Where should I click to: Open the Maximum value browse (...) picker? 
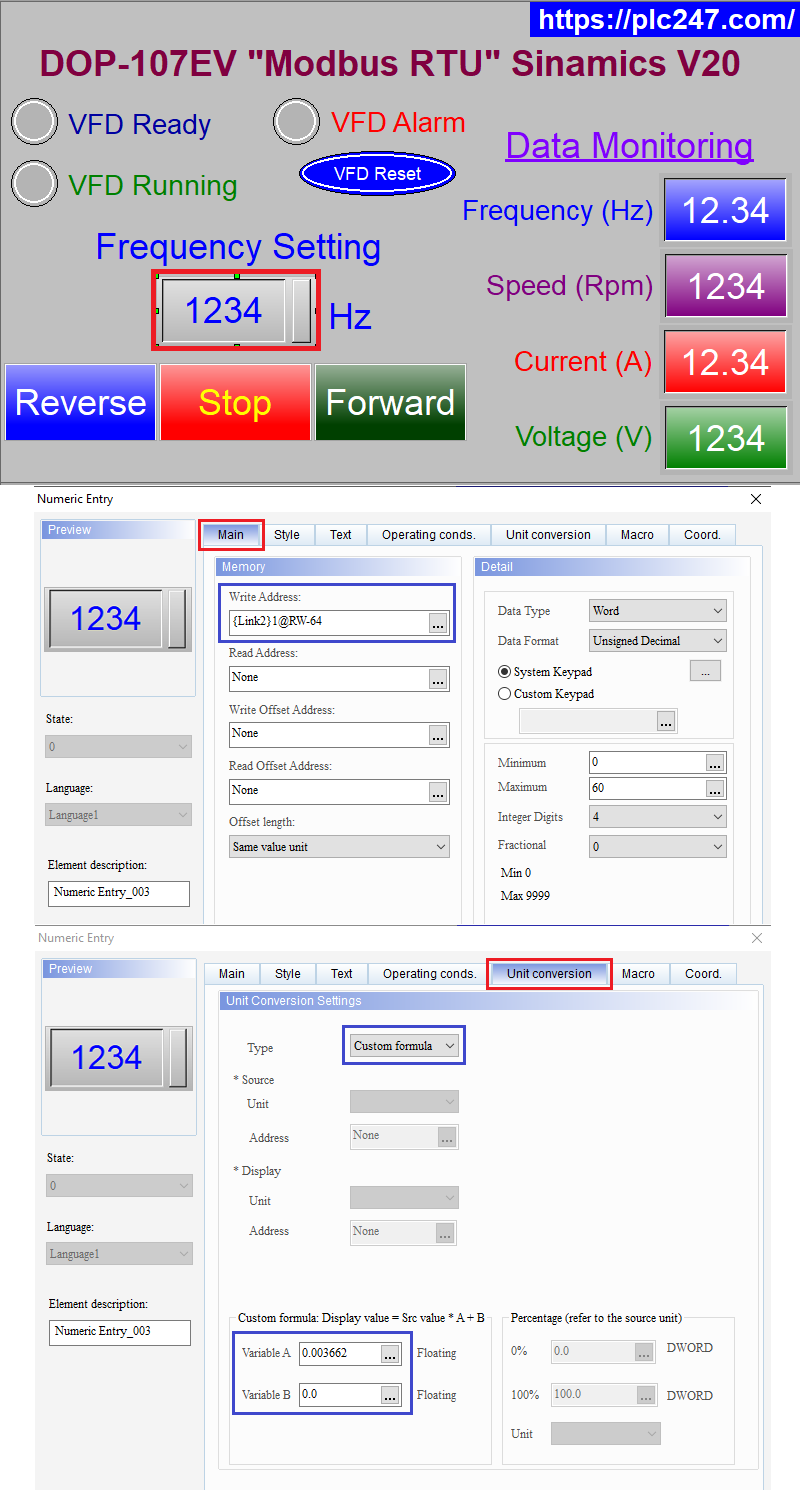714,788
